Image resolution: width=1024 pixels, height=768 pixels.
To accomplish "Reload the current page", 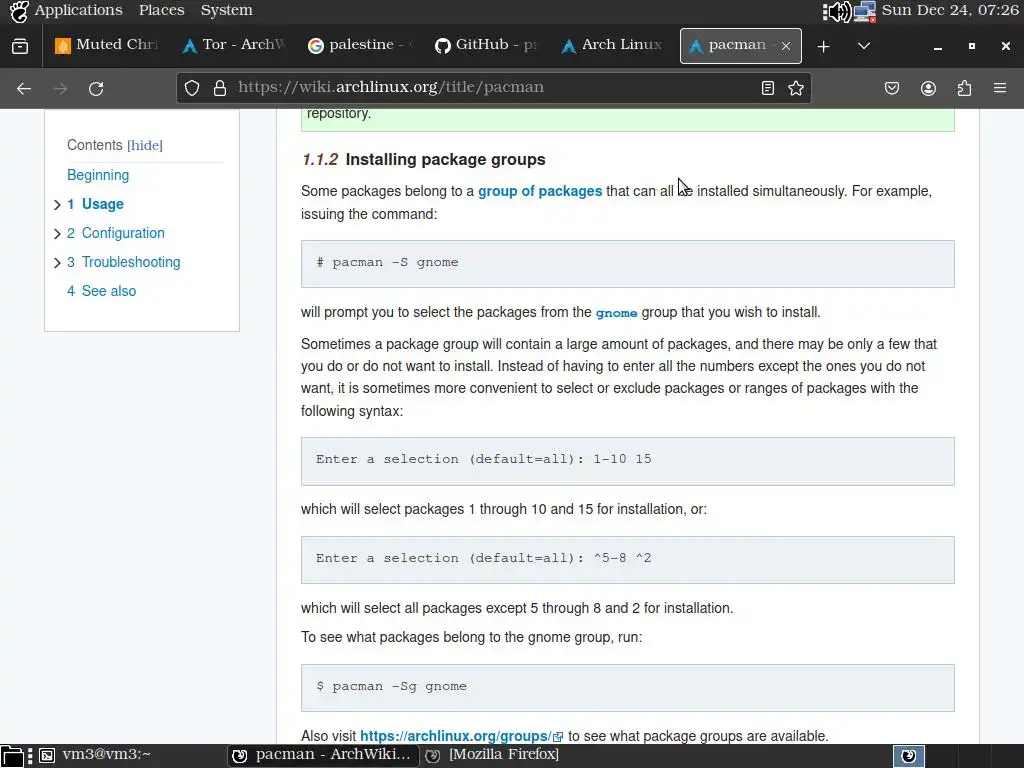I will [96, 88].
